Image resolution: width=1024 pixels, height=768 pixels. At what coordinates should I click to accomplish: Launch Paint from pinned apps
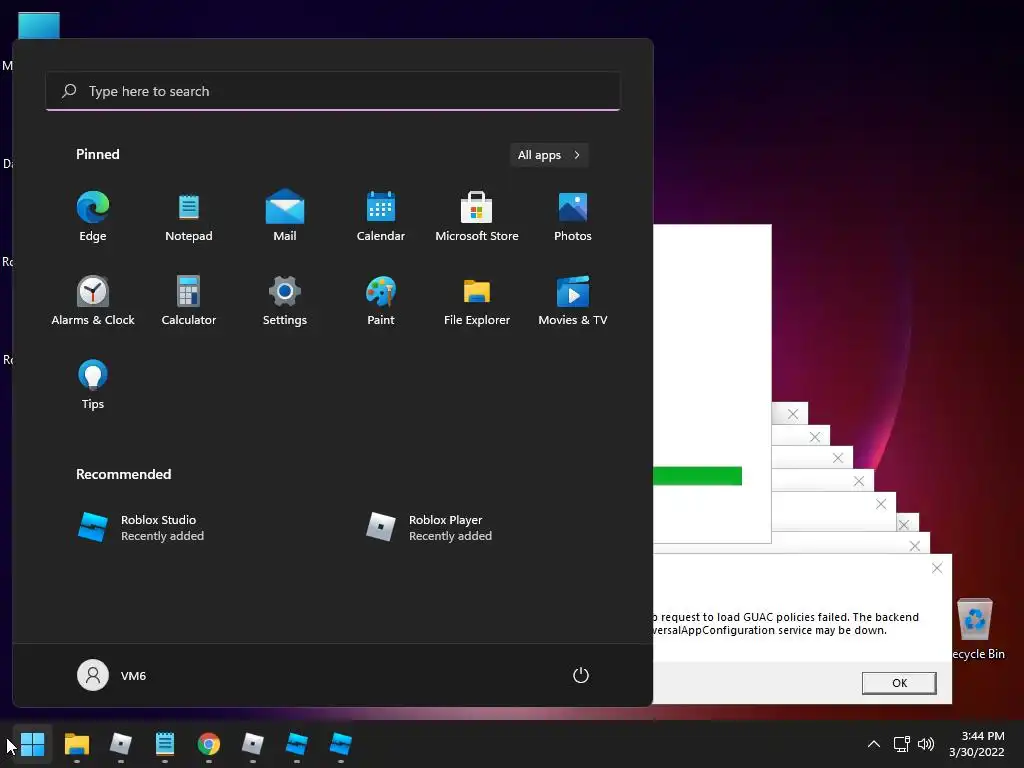[x=381, y=301]
